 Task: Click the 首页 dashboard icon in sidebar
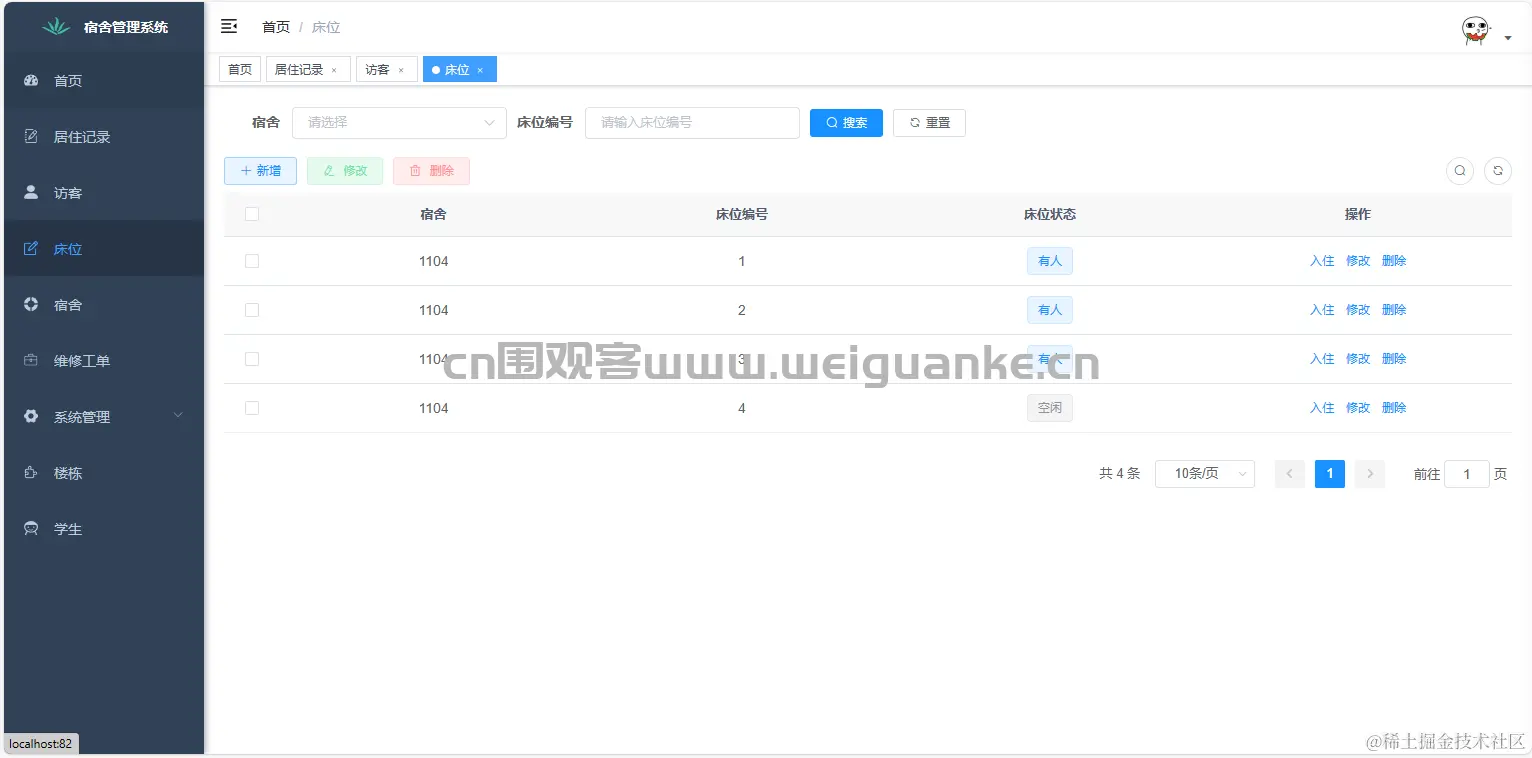pos(31,81)
